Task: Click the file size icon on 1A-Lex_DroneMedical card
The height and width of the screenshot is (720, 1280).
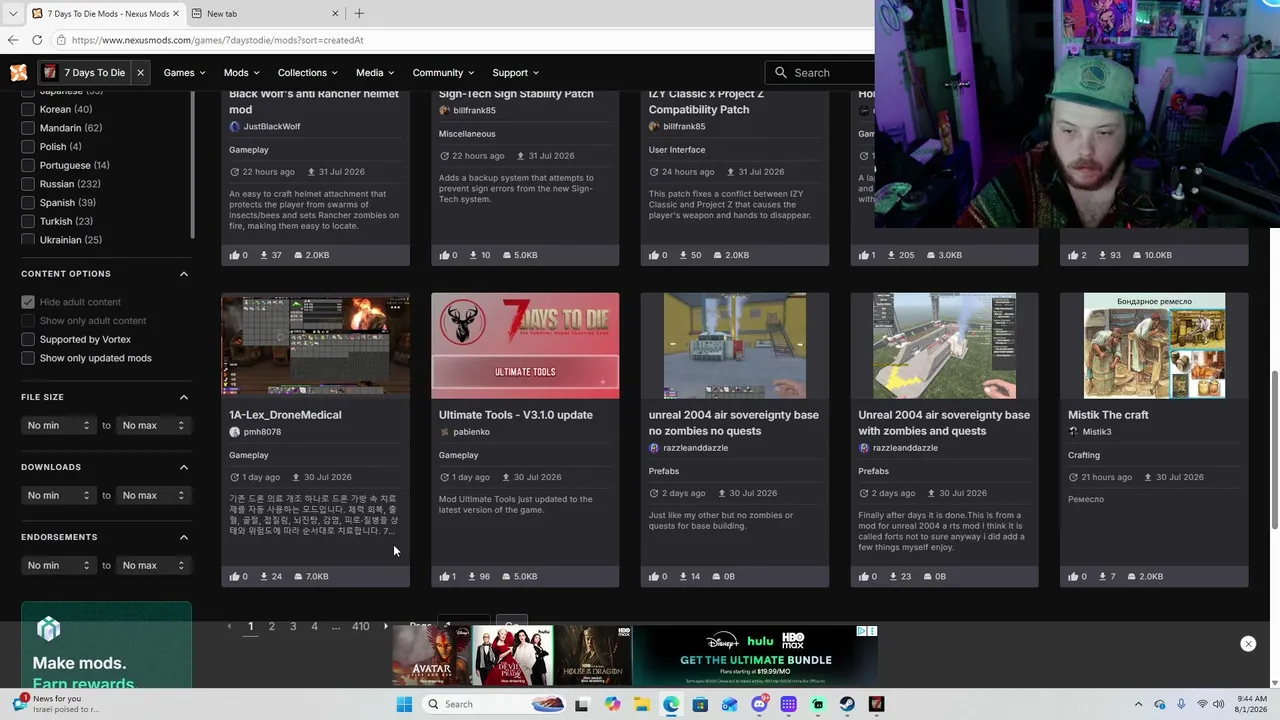Action: click(298, 576)
